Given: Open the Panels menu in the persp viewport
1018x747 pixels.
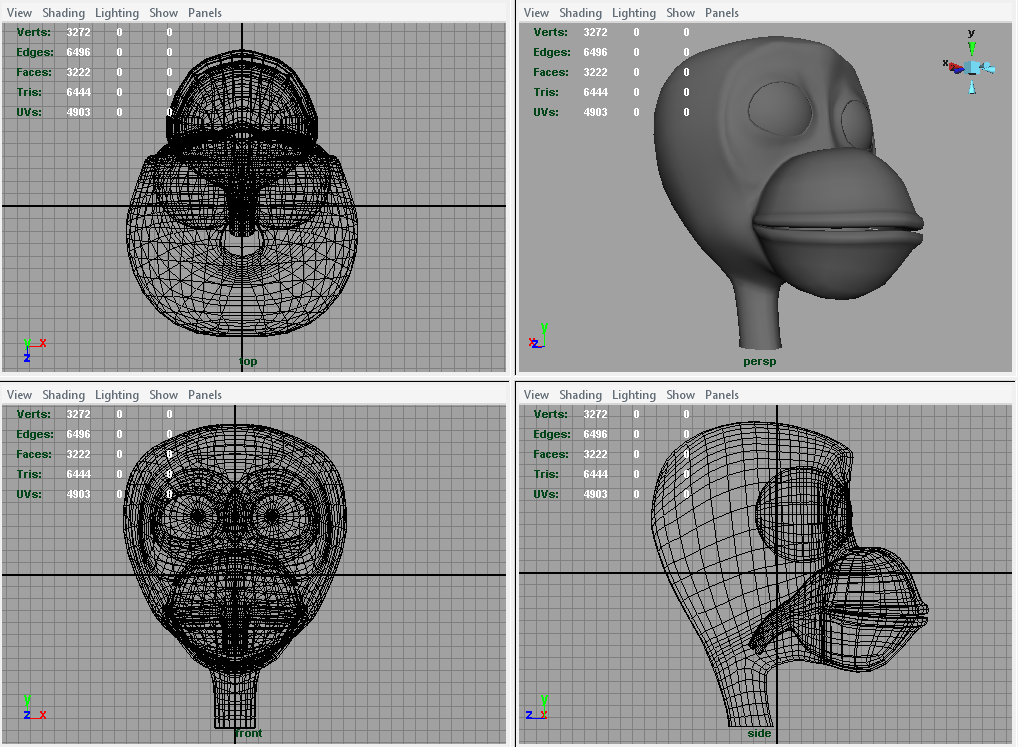Looking at the screenshot, I should coord(722,13).
